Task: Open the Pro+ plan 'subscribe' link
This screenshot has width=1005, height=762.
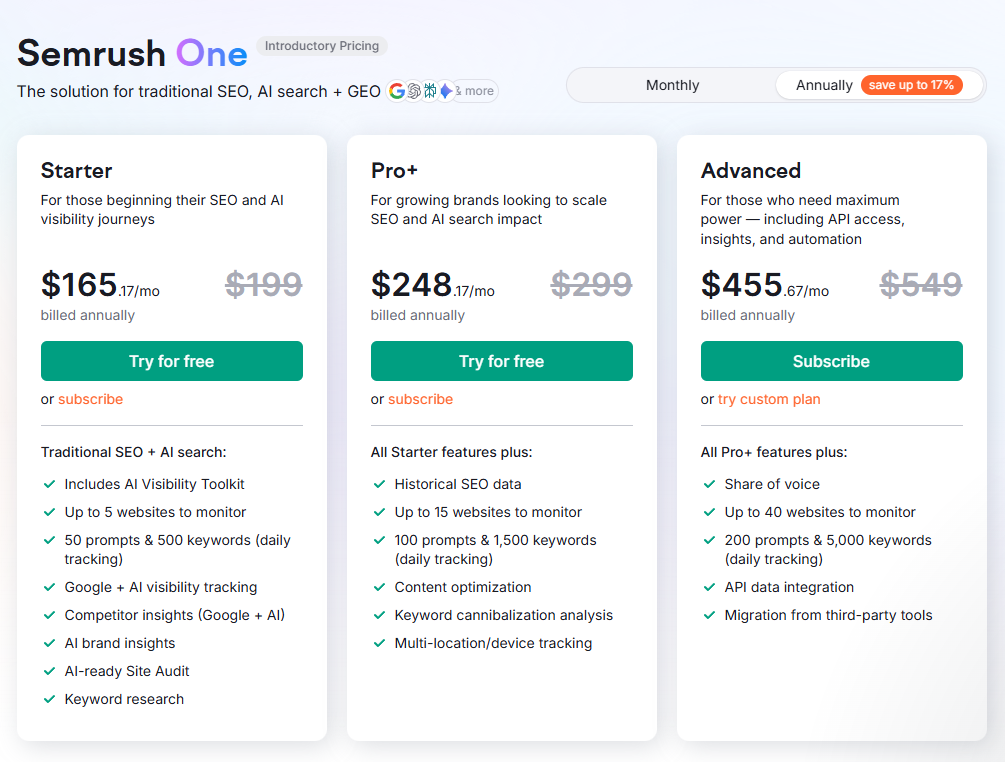Action: point(420,399)
